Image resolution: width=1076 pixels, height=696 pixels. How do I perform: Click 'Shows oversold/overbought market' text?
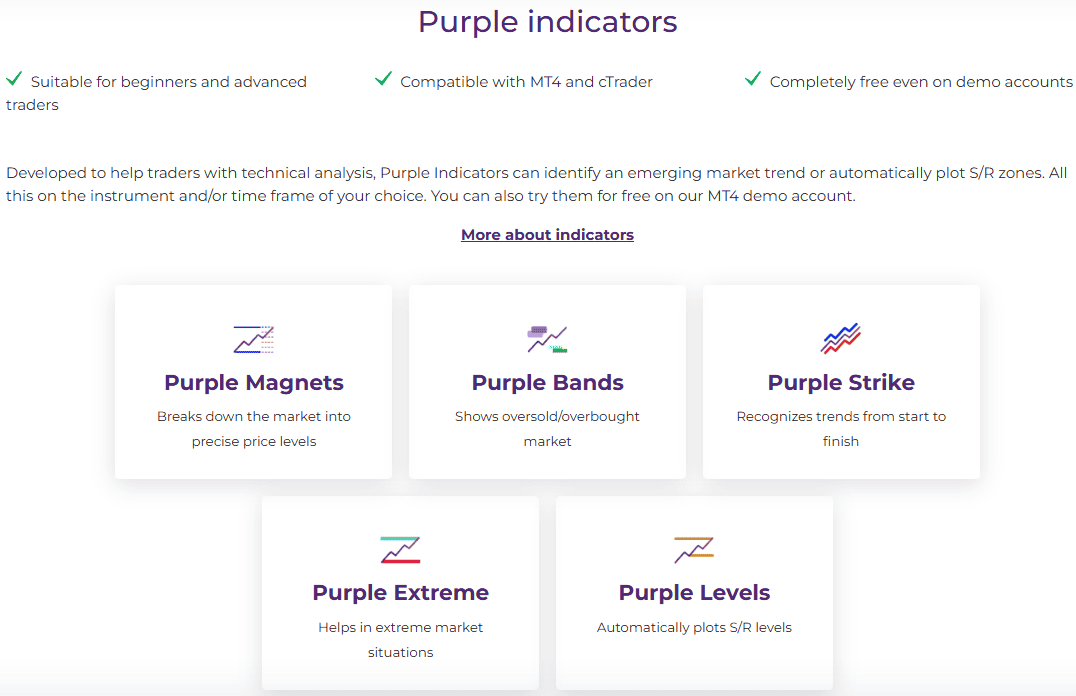547,428
